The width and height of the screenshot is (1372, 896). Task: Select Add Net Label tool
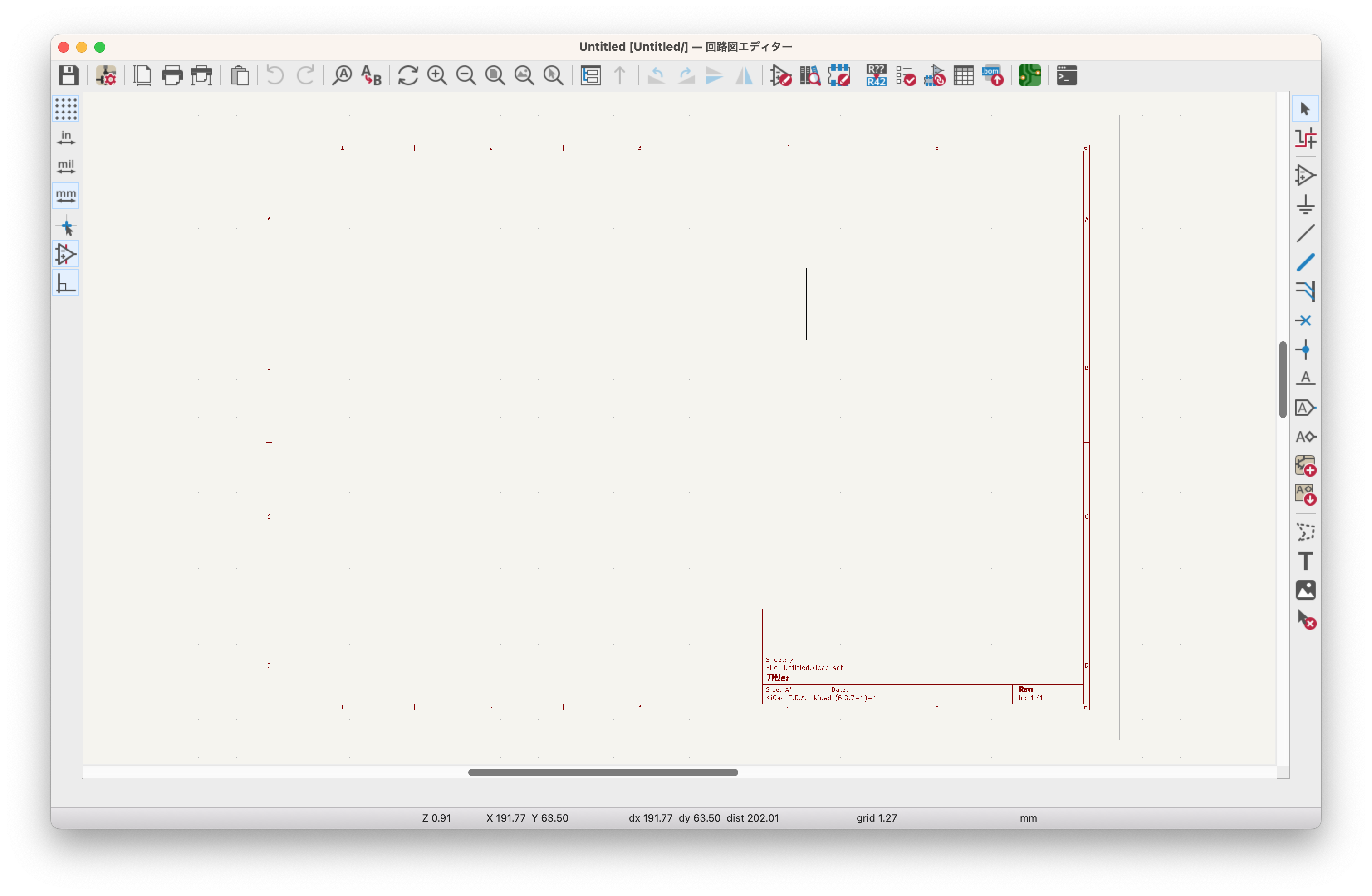click(1305, 378)
